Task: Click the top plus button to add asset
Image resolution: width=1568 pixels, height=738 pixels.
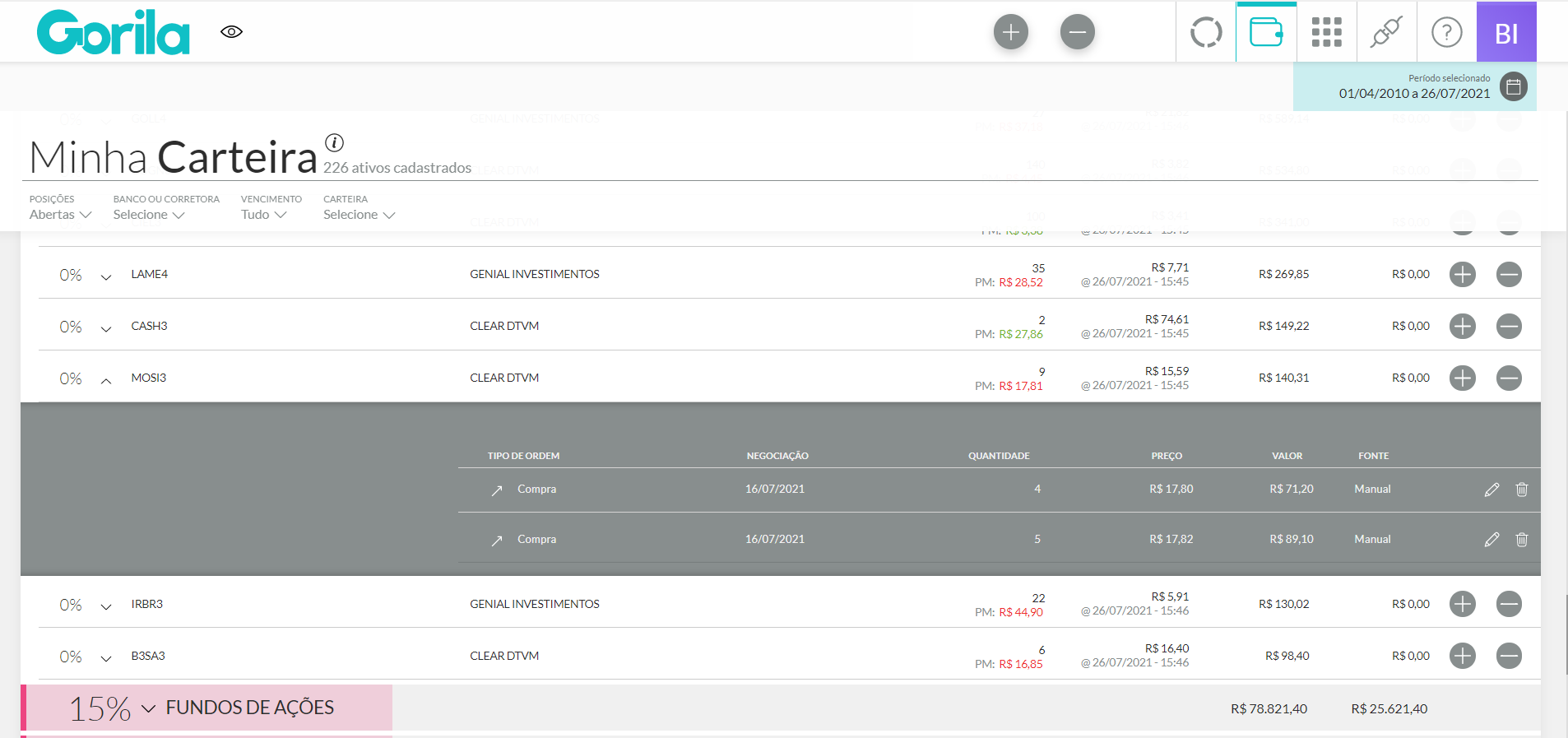Action: coord(1011,32)
